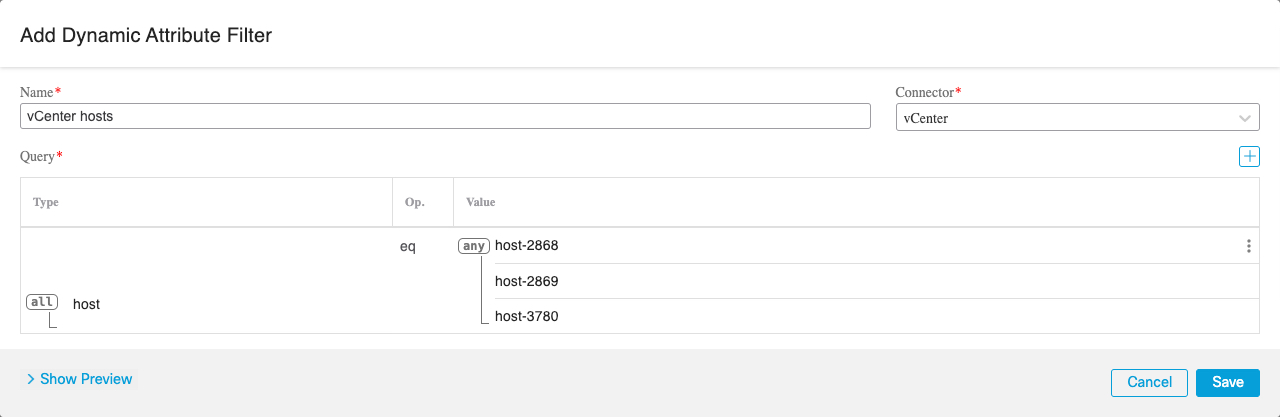Screen dimensions: 1280x417
Task: Click the Add Dynamic Attribute Filter title
Action: (x=146, y=35)
